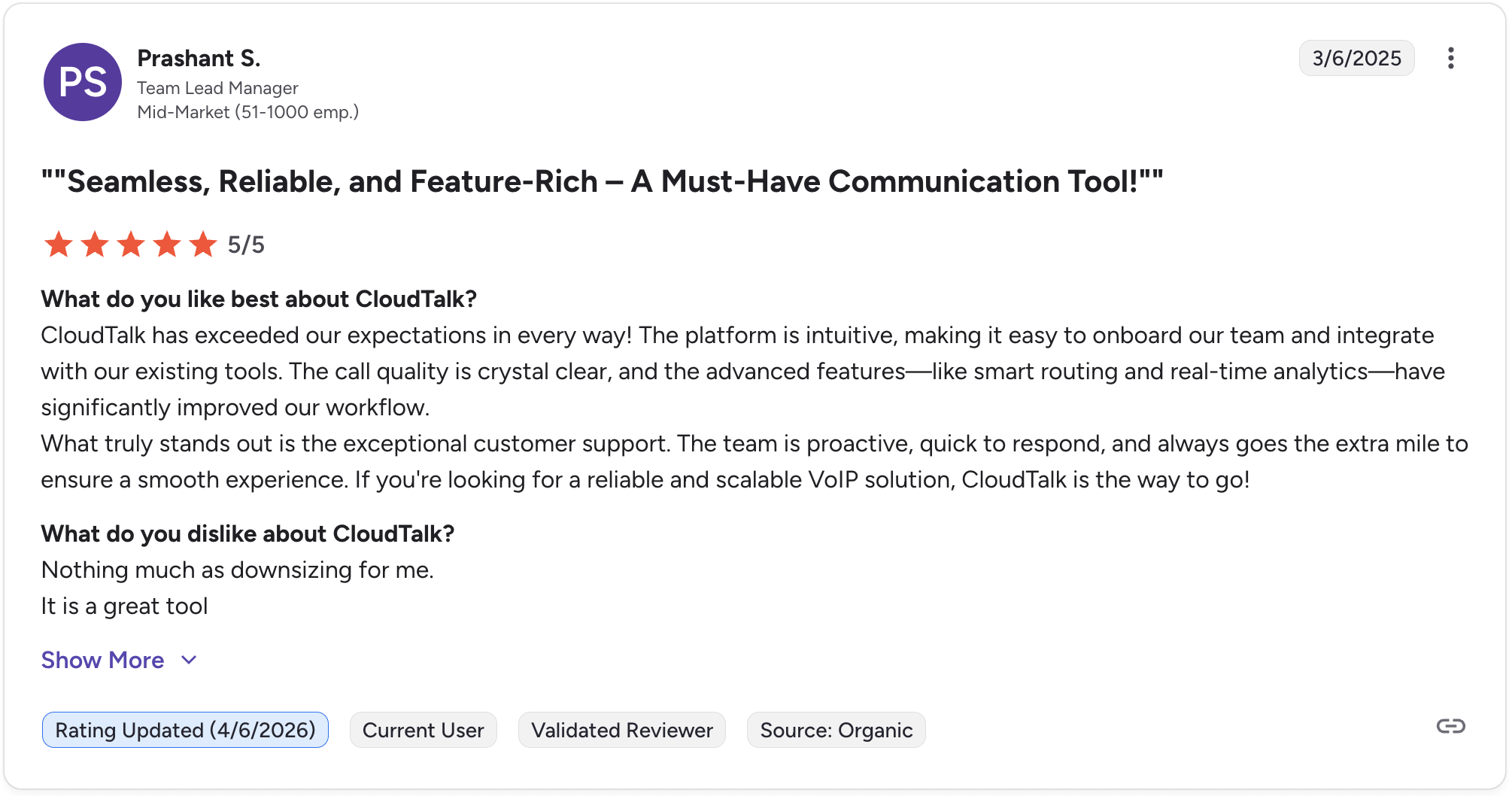The image size is (1512, 796).
Task: Click the review title headline
Action: 602,181
